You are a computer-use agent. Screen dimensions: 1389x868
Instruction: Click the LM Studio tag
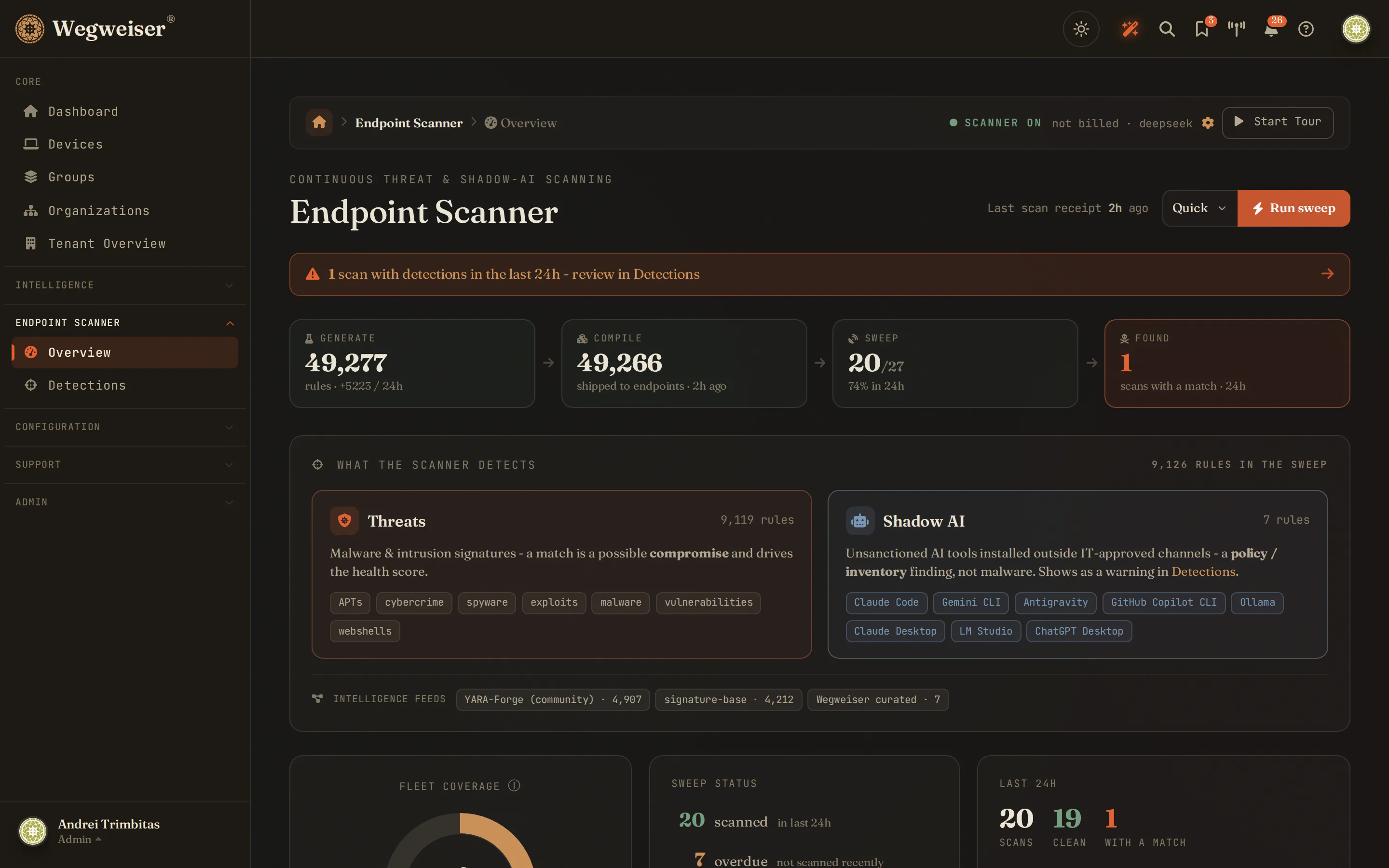985,632
